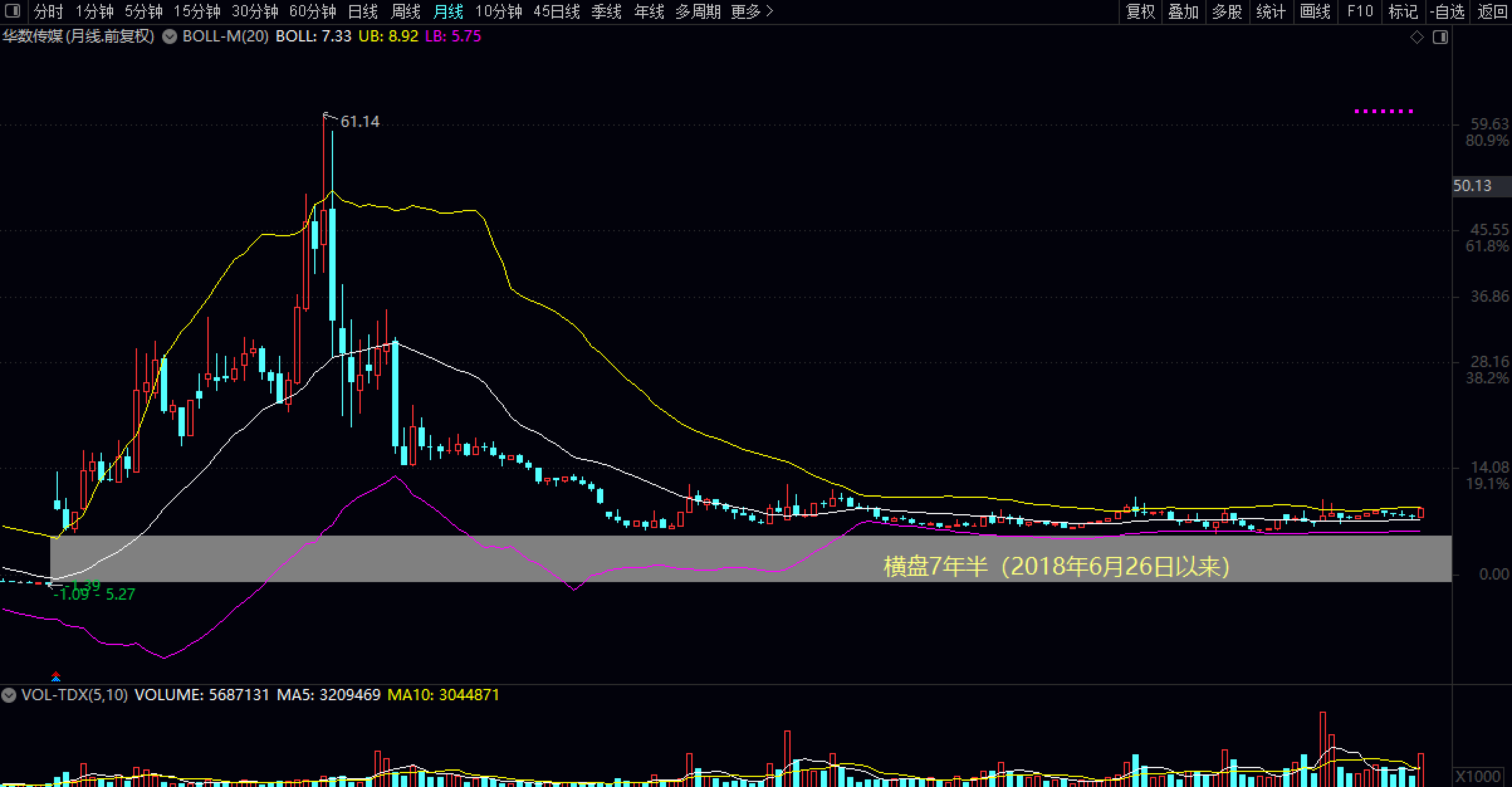The image size is (1512, 787).
Task: Select the 分时 intraday view
Action: [x=48, y=11]
